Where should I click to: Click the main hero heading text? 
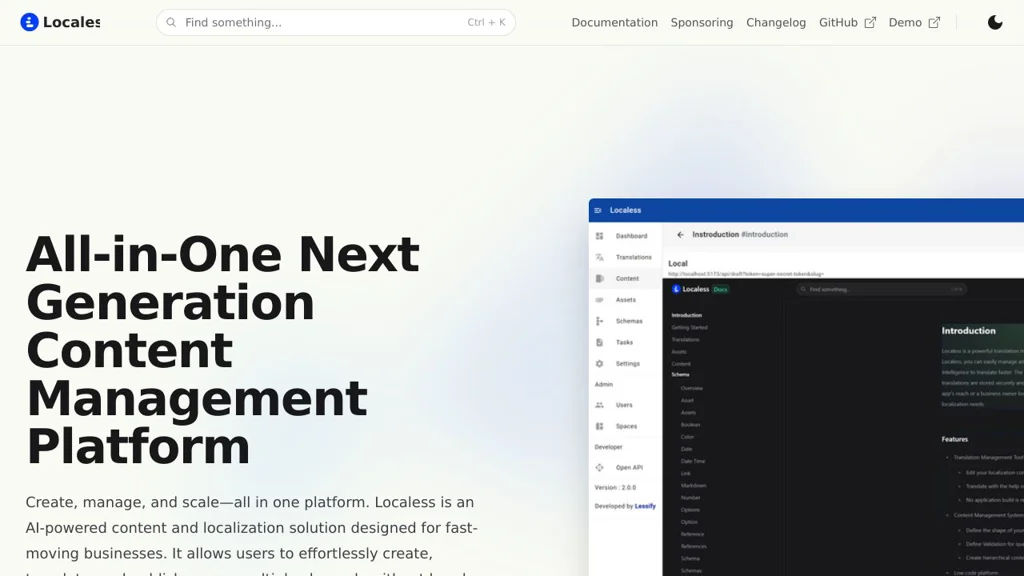(223, 350)
